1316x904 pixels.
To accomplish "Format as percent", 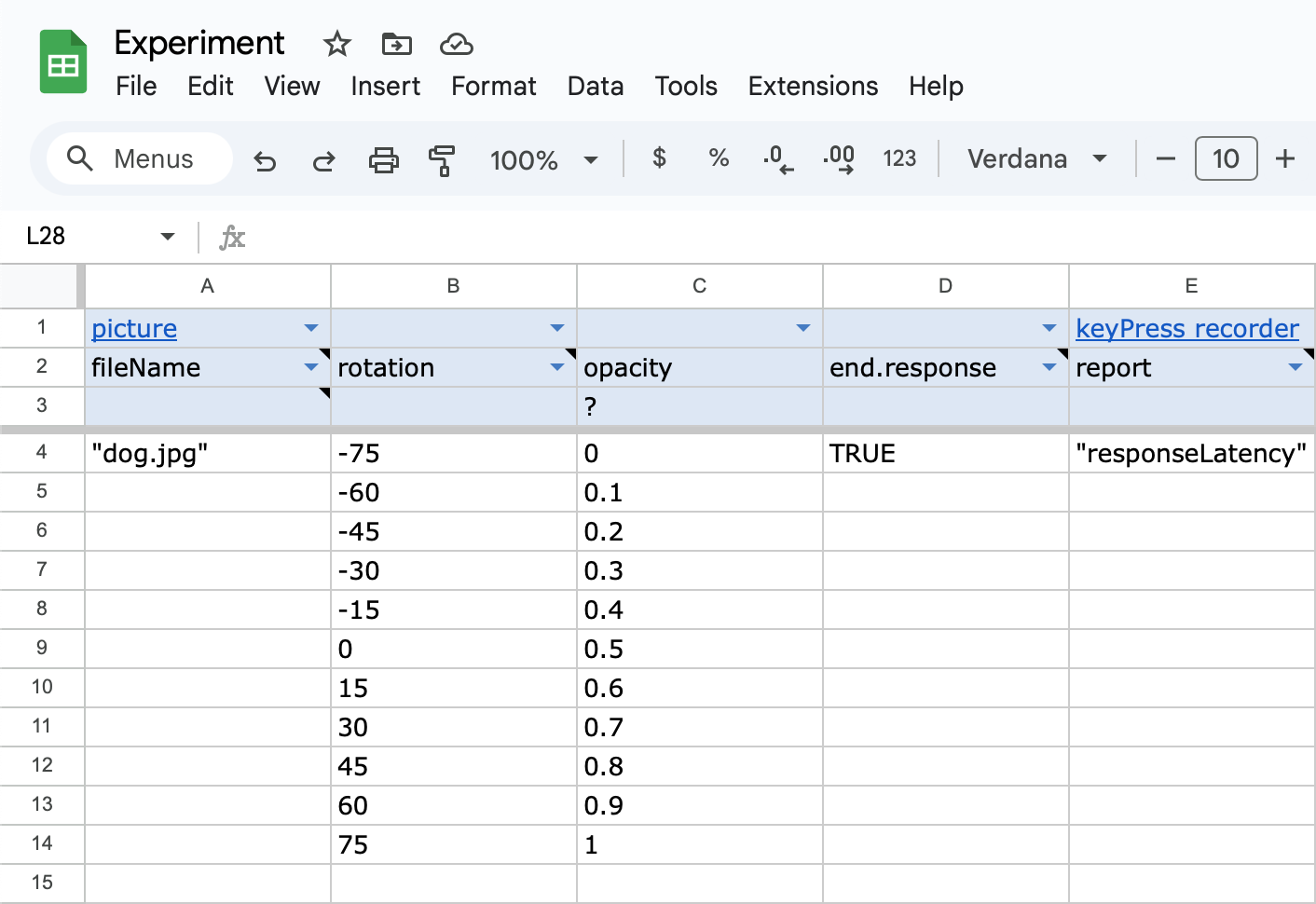I will (719, 158).
